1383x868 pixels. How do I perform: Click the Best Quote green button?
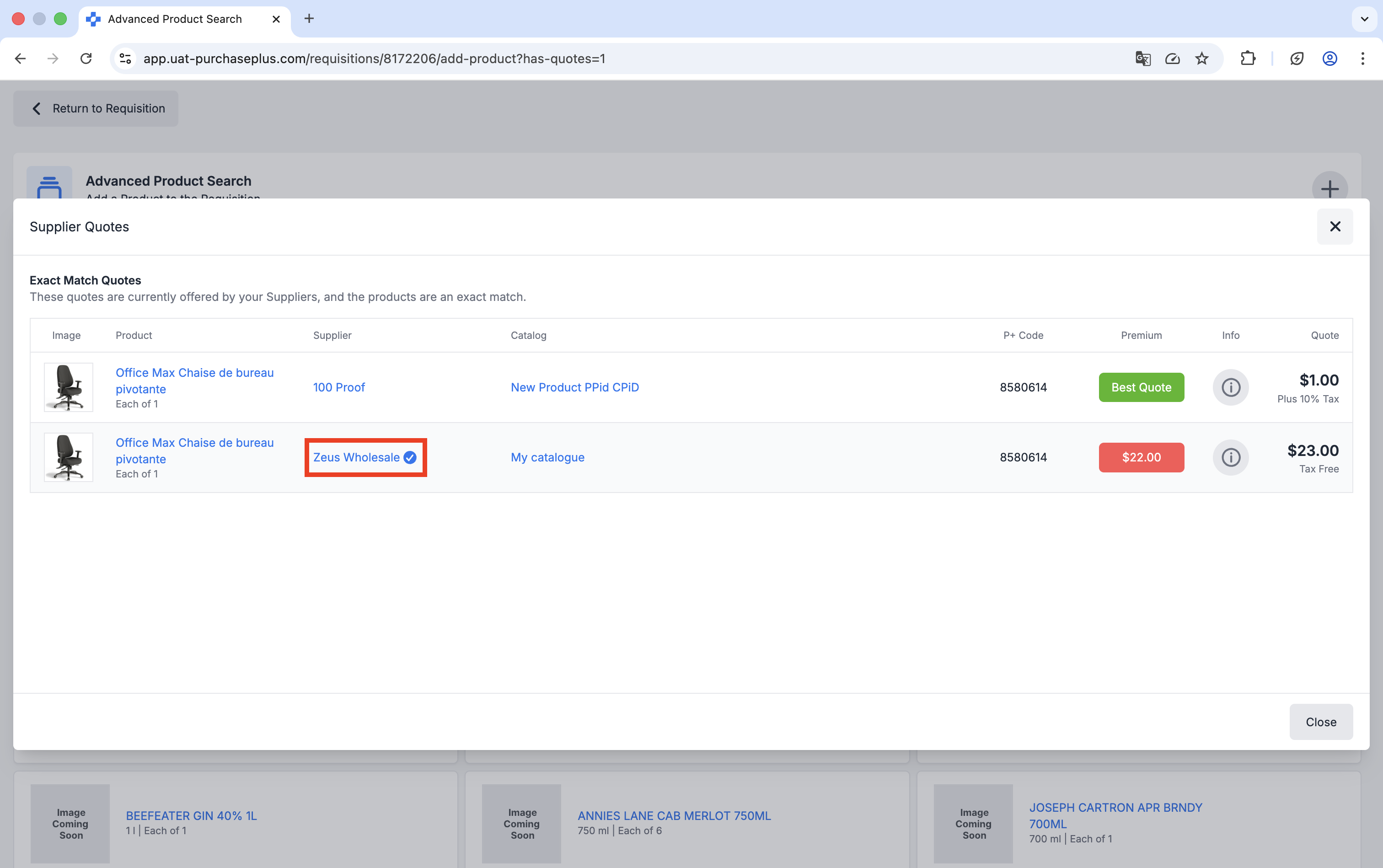coord(1141,387)
